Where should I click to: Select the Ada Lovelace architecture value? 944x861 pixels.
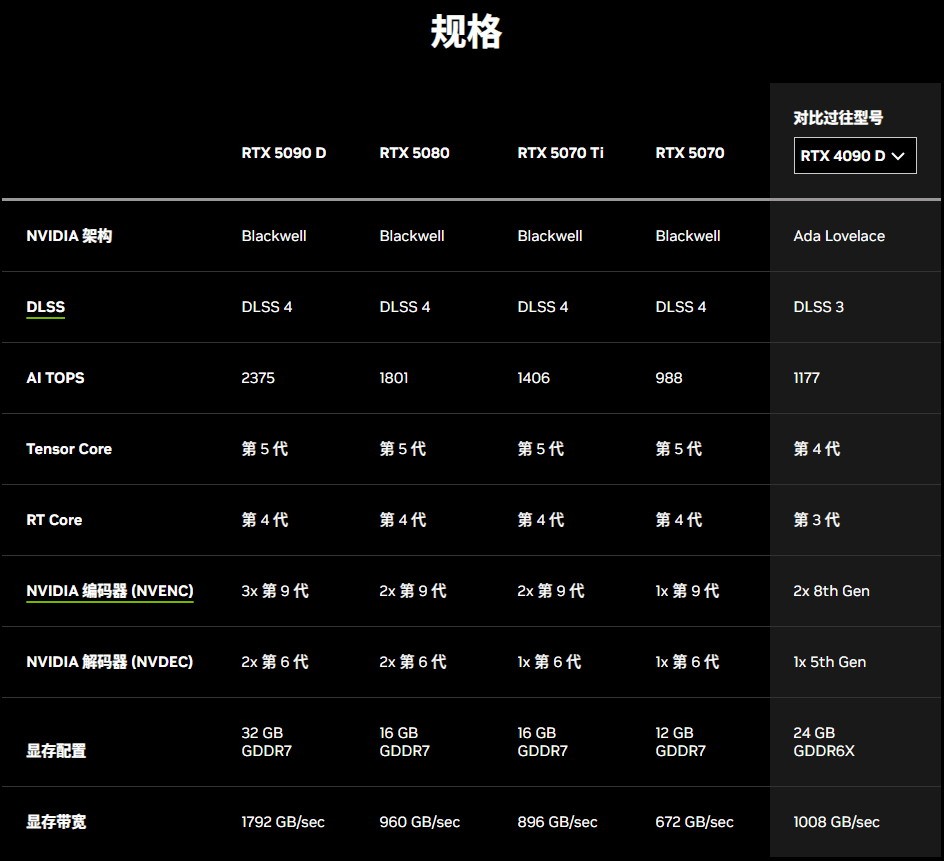point(839,236)
